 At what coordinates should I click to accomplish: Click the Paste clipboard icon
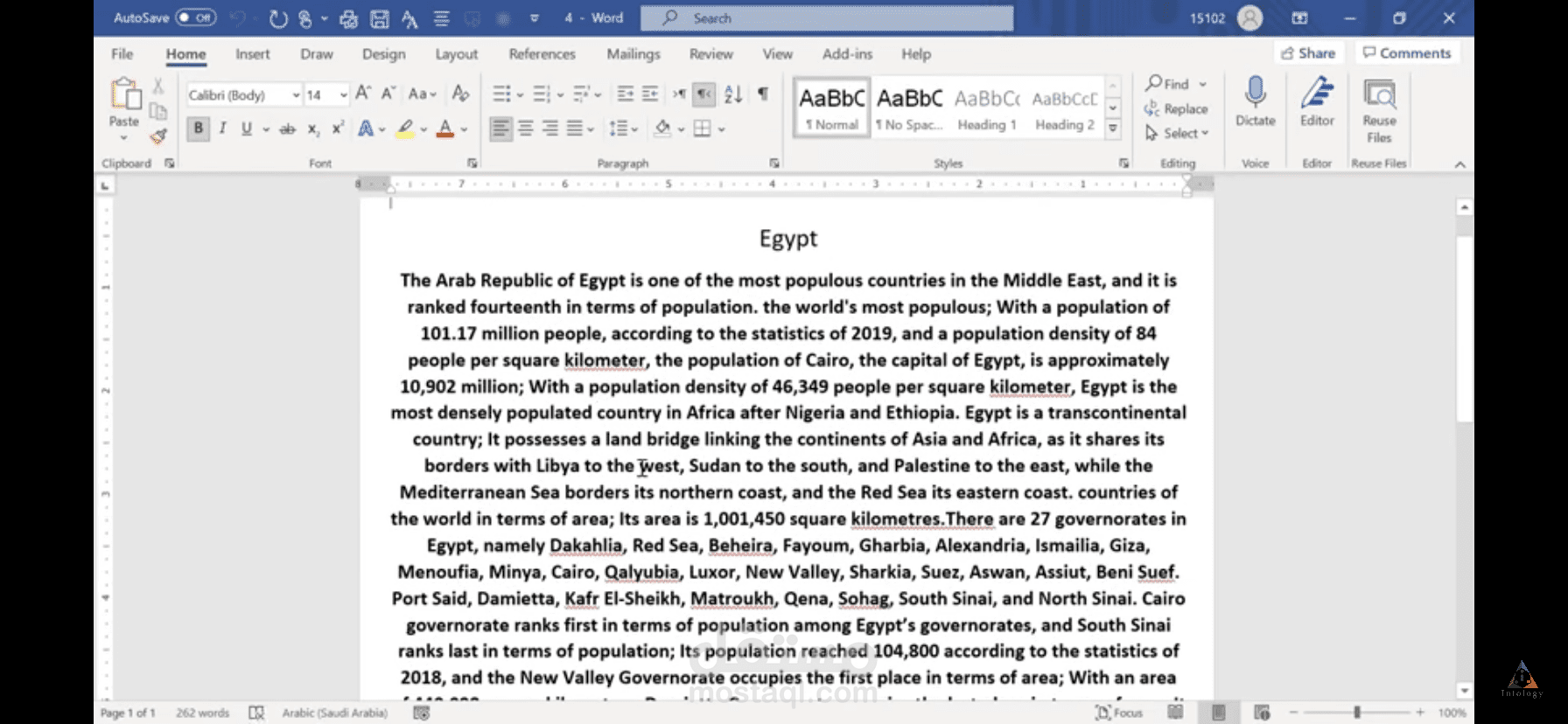[124, 94]
